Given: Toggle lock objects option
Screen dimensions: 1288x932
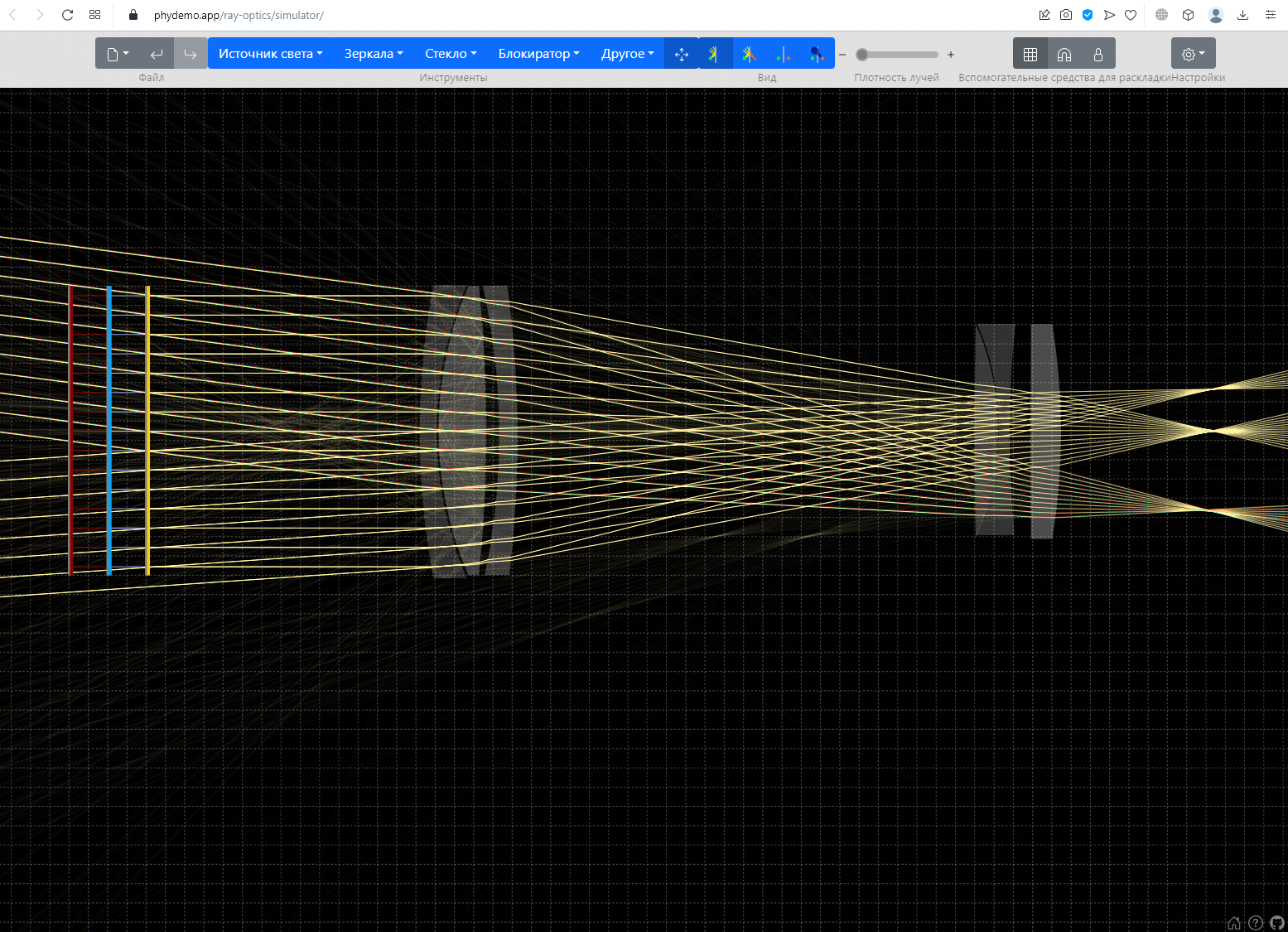Looking at the screenshot, I should [x=1098, y=54].
